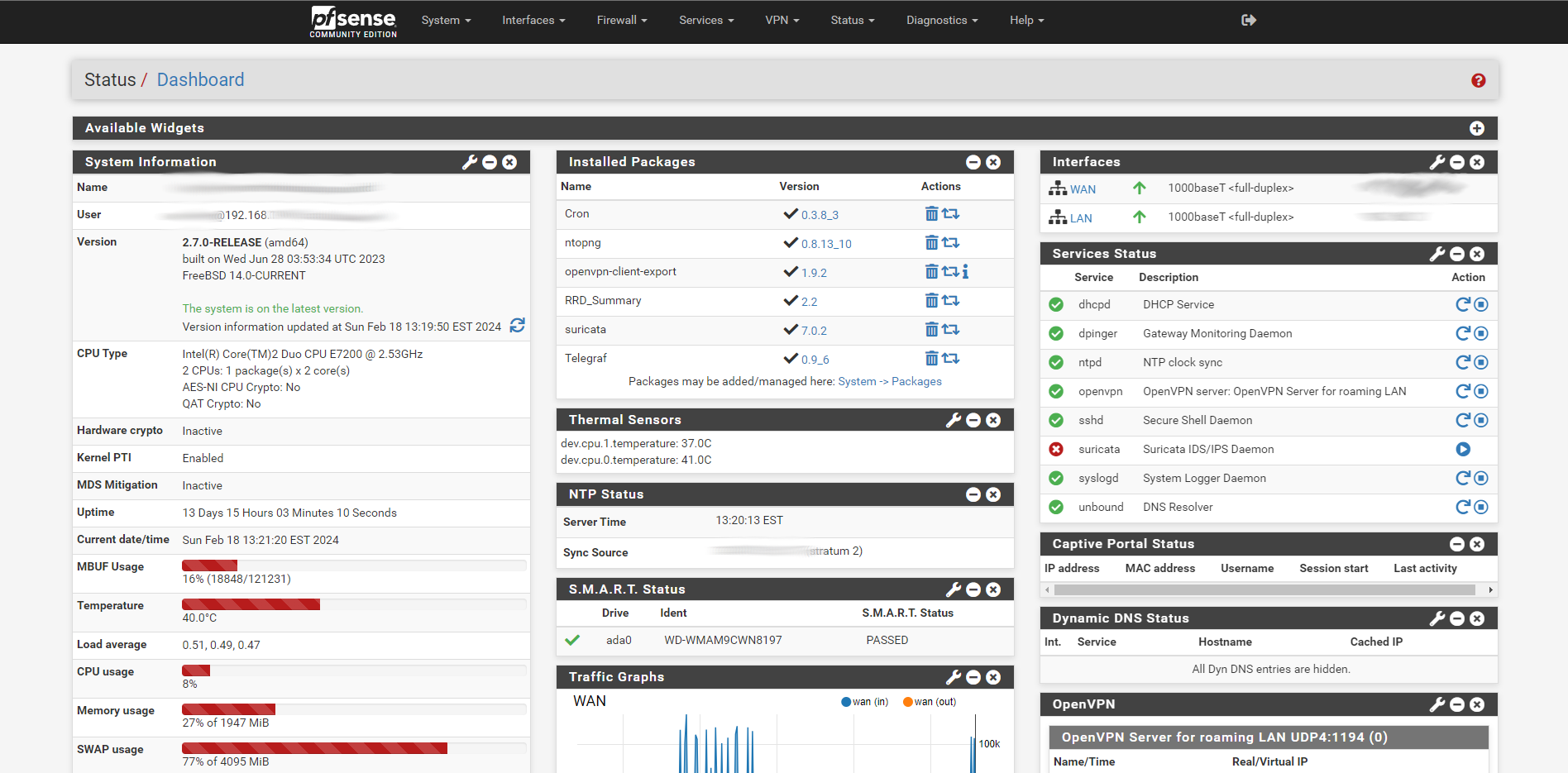The image size is (1568, 773).
Task: Open Services Status wrench settings
Action: [1437, 254]
